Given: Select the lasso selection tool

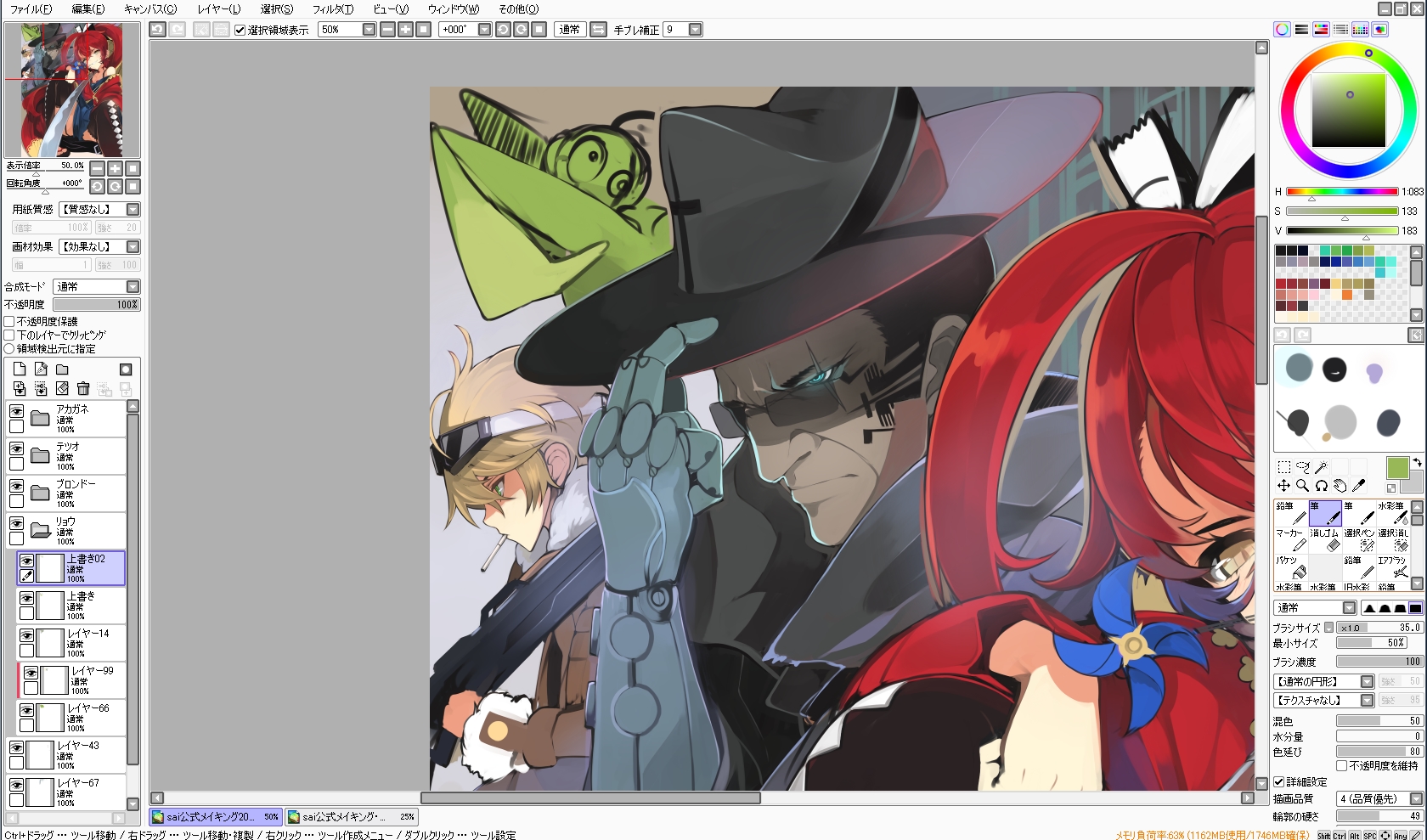Looking at the screenshot, I should (x=1302, y=467).
